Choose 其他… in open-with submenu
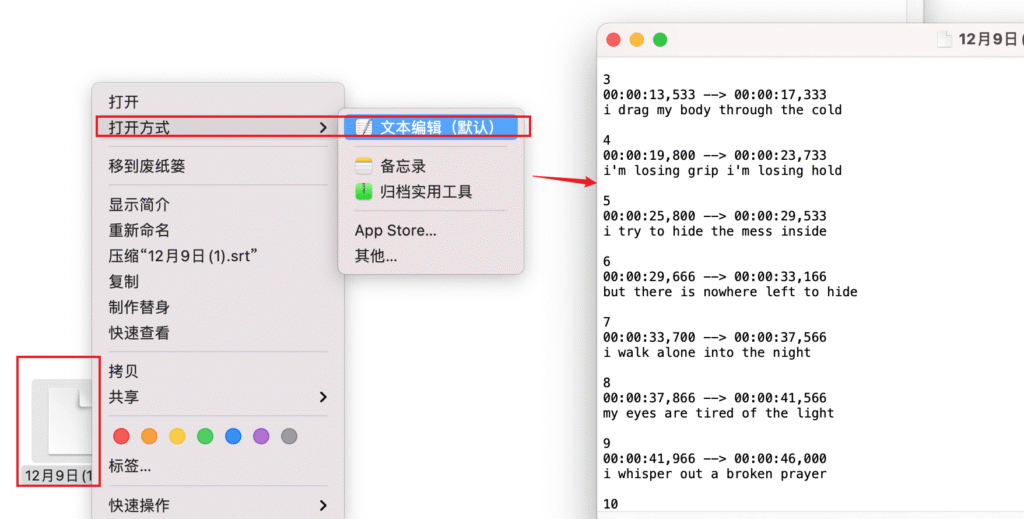This screenshot has height=519, width=1024. pos(376,256)
